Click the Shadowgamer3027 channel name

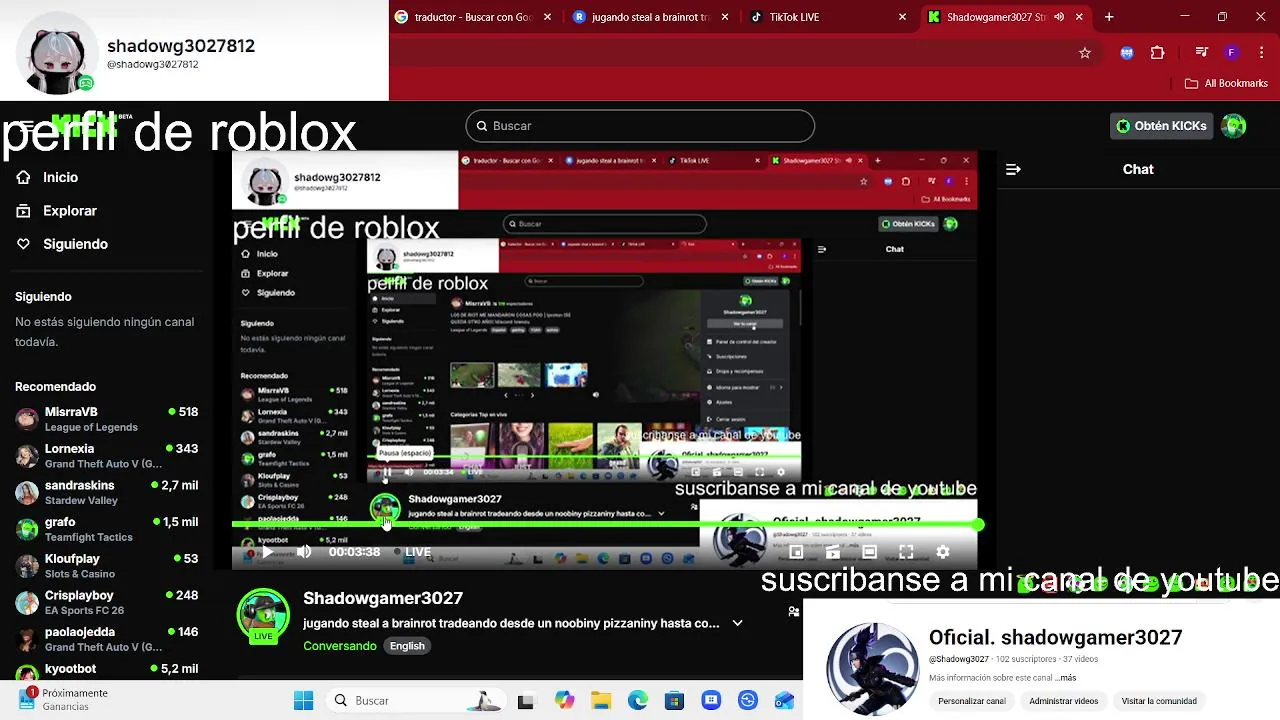(x=383, y=598)
